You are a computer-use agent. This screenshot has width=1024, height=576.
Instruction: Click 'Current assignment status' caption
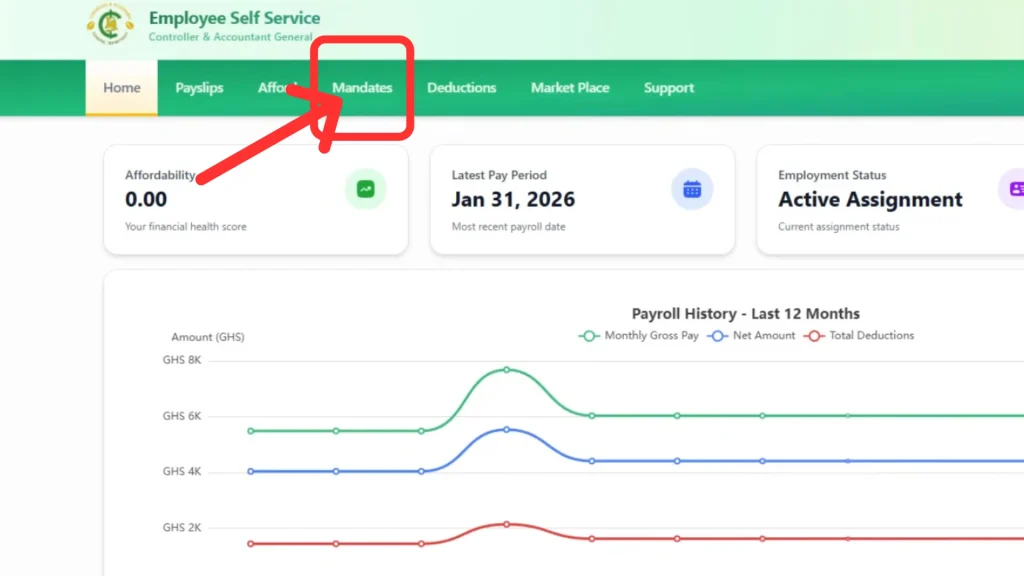(839, 227)
